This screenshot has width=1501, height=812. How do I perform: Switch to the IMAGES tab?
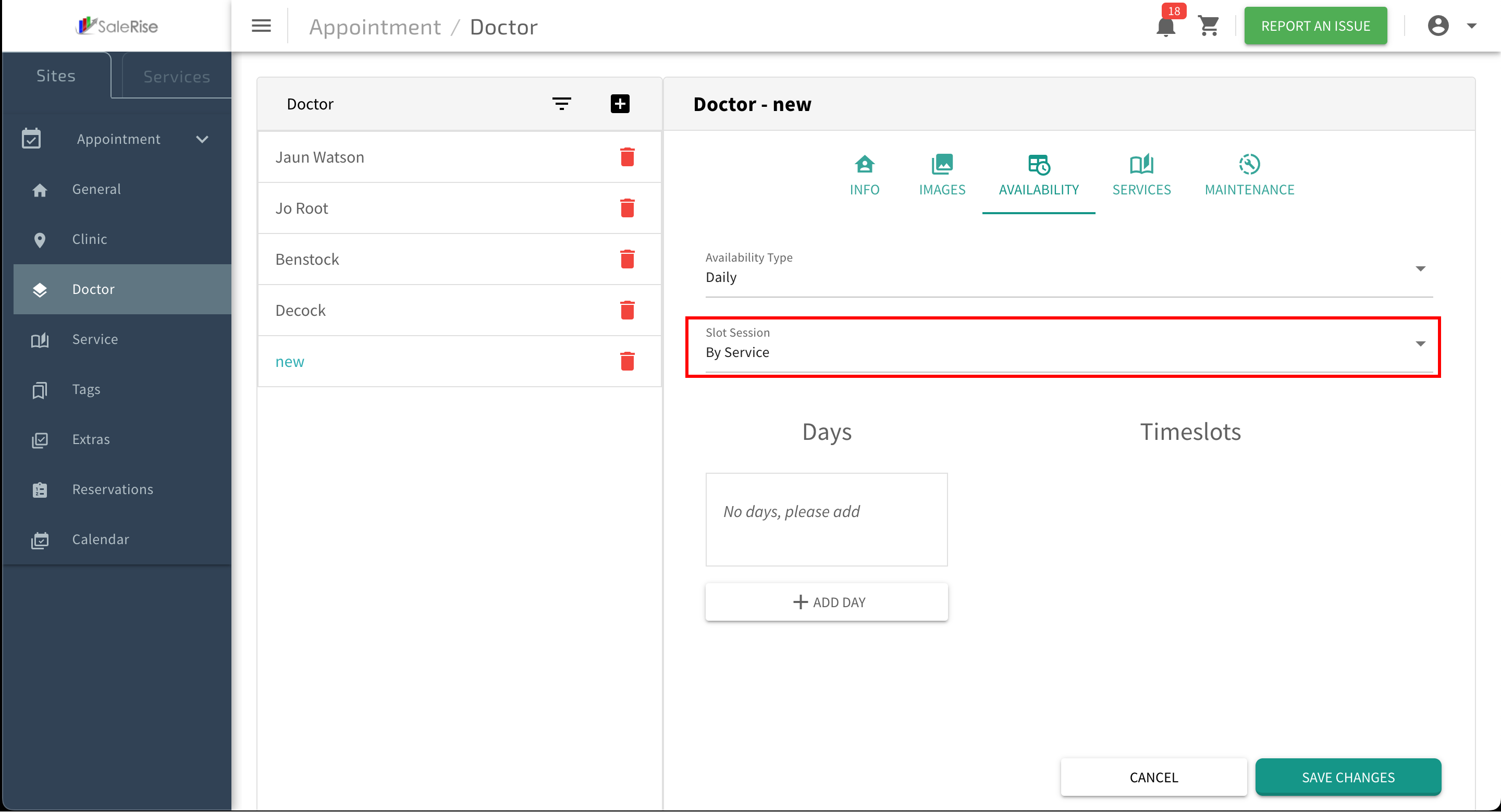pyautogui.click(x=942, y=175)
